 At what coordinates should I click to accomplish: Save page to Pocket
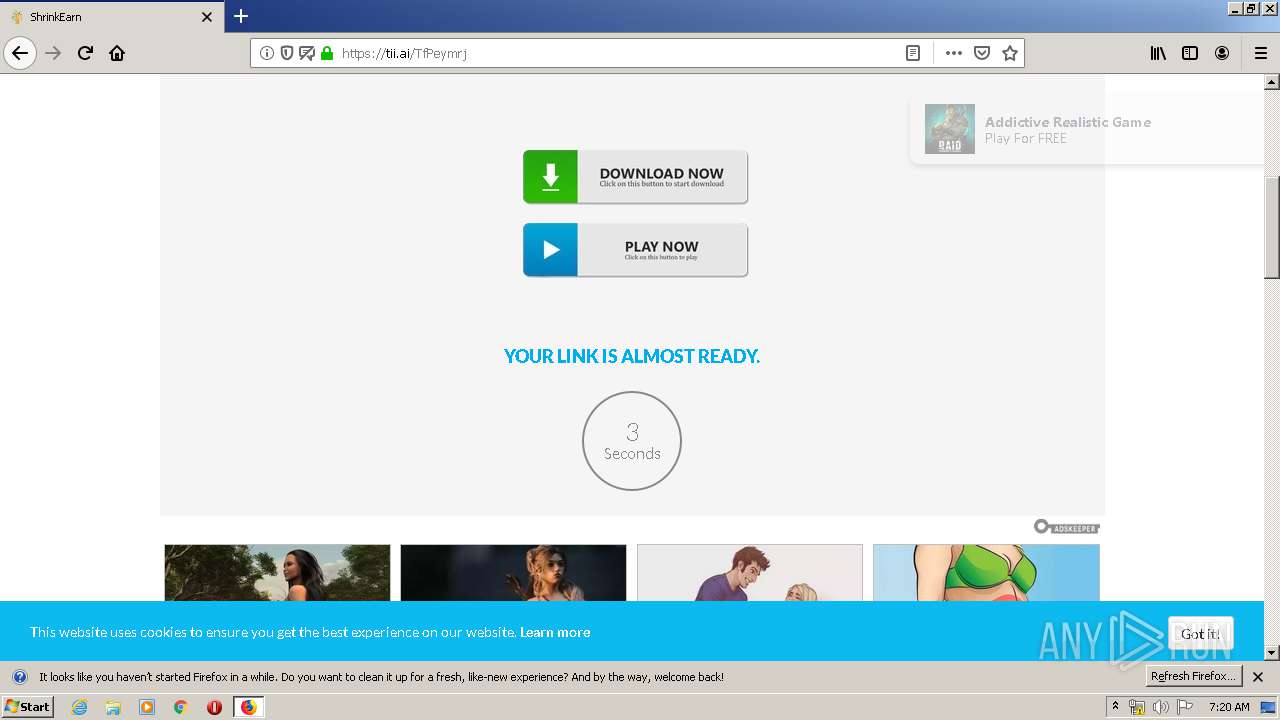click(982, 53)
